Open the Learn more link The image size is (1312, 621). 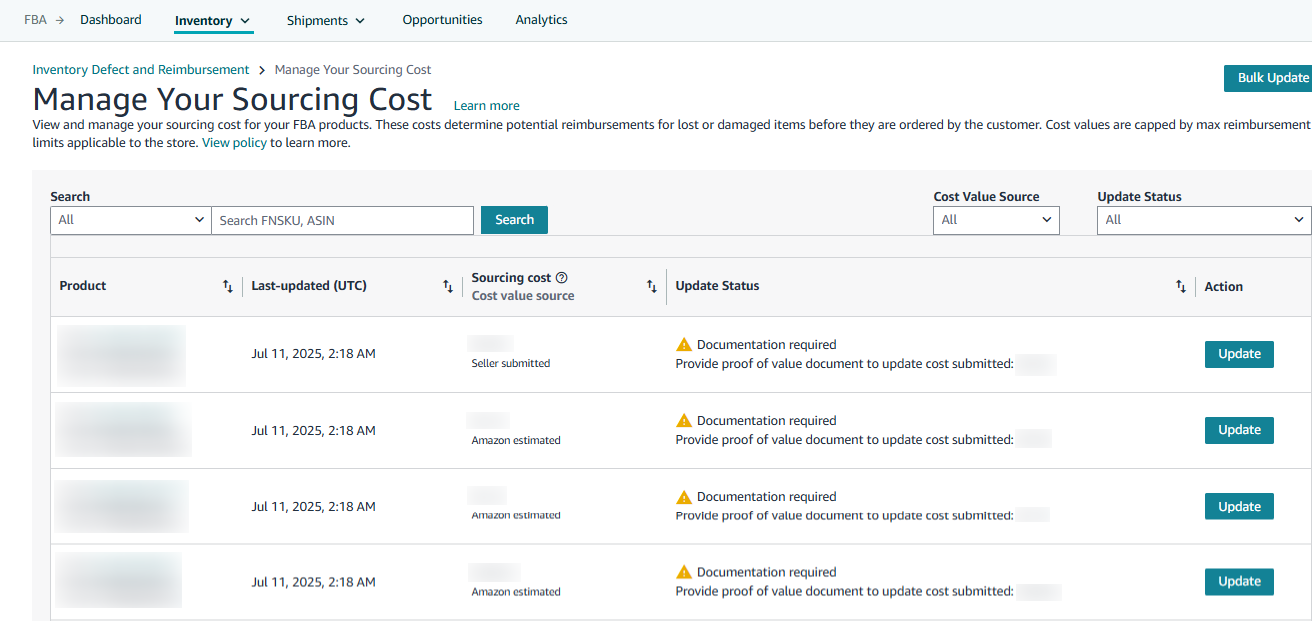tap(486, 106)
